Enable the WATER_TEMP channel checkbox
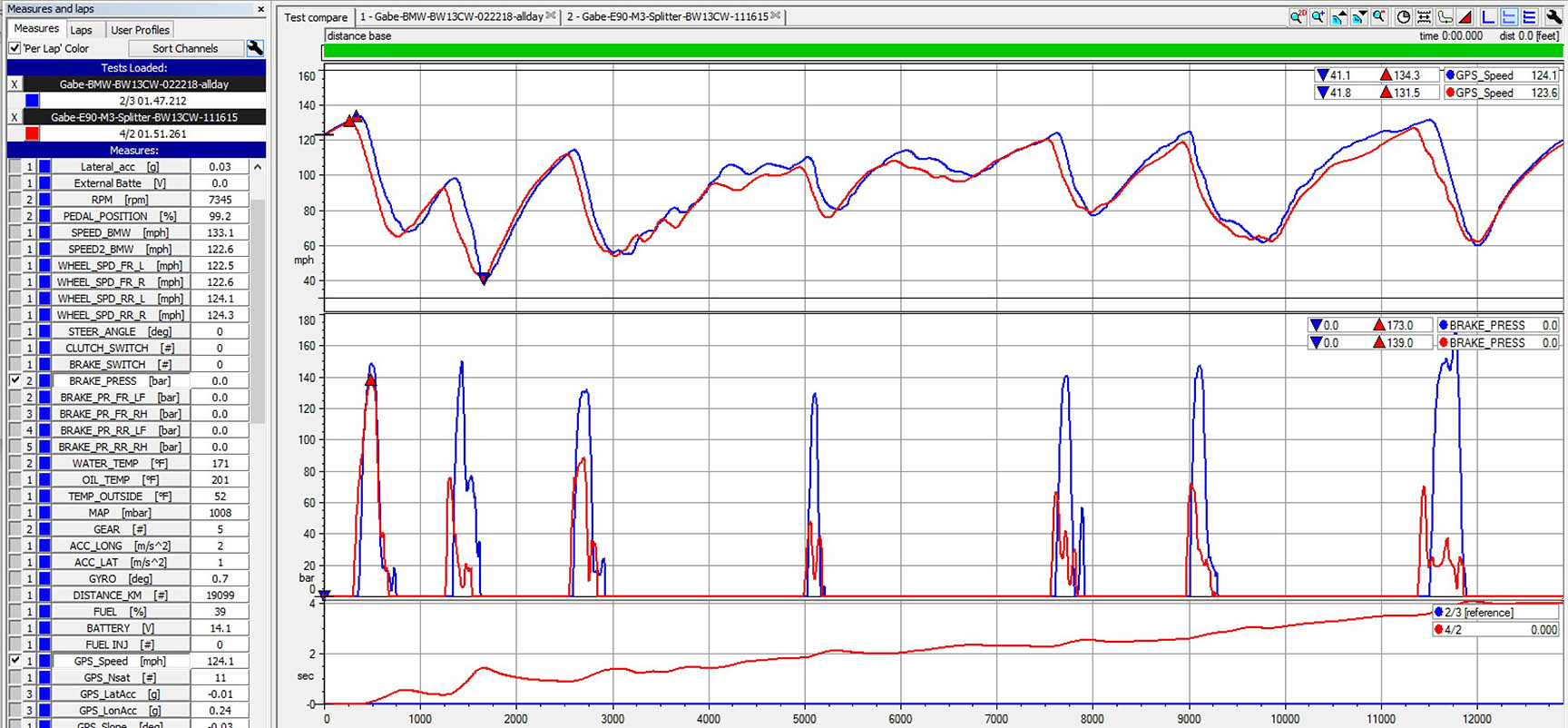 (x=15, y=463)
